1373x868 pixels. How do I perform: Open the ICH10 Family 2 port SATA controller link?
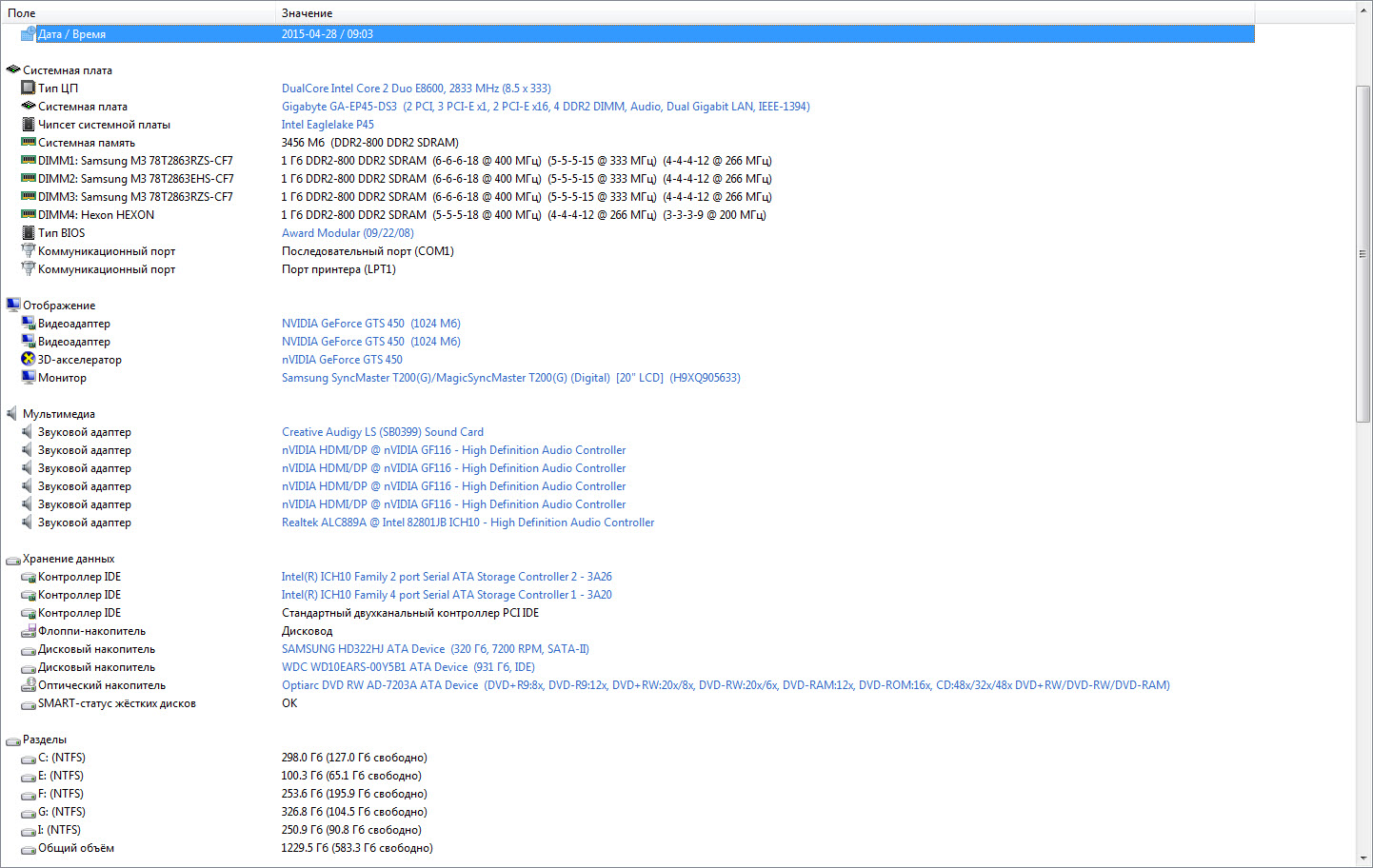point(447,577)
